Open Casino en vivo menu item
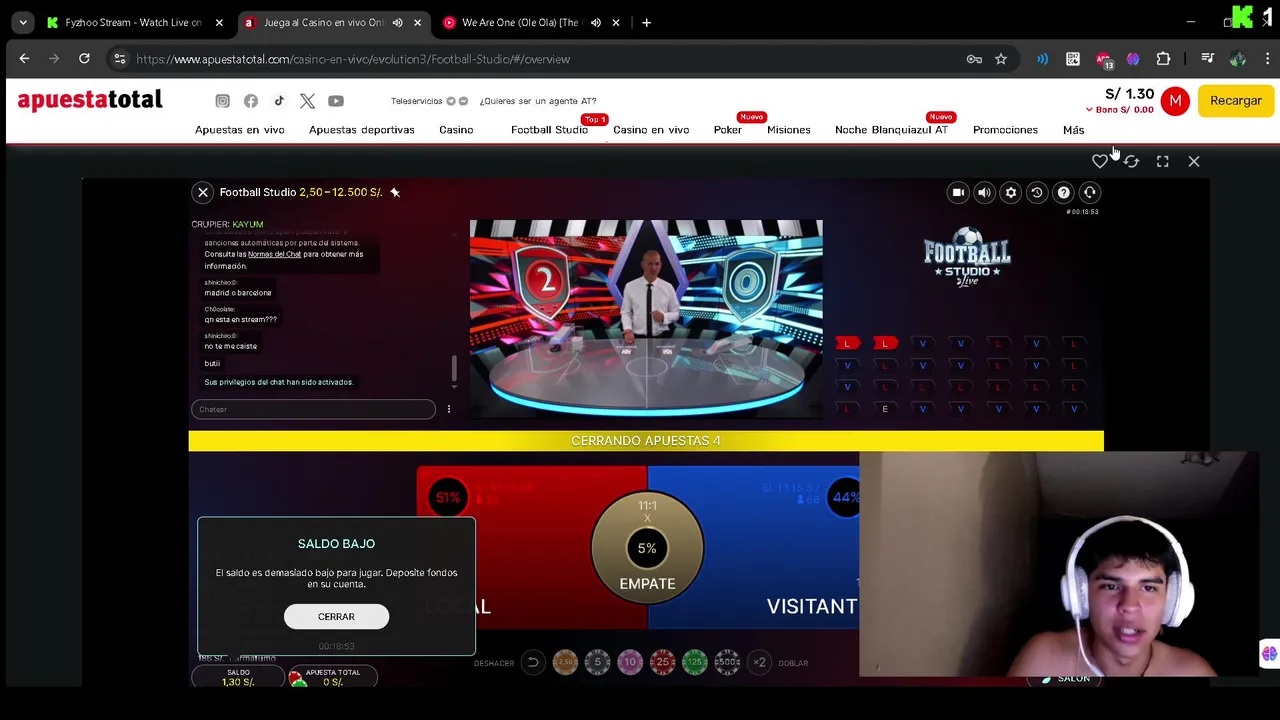This screenshot has width=1280, height=720. [x=651, y=130]
